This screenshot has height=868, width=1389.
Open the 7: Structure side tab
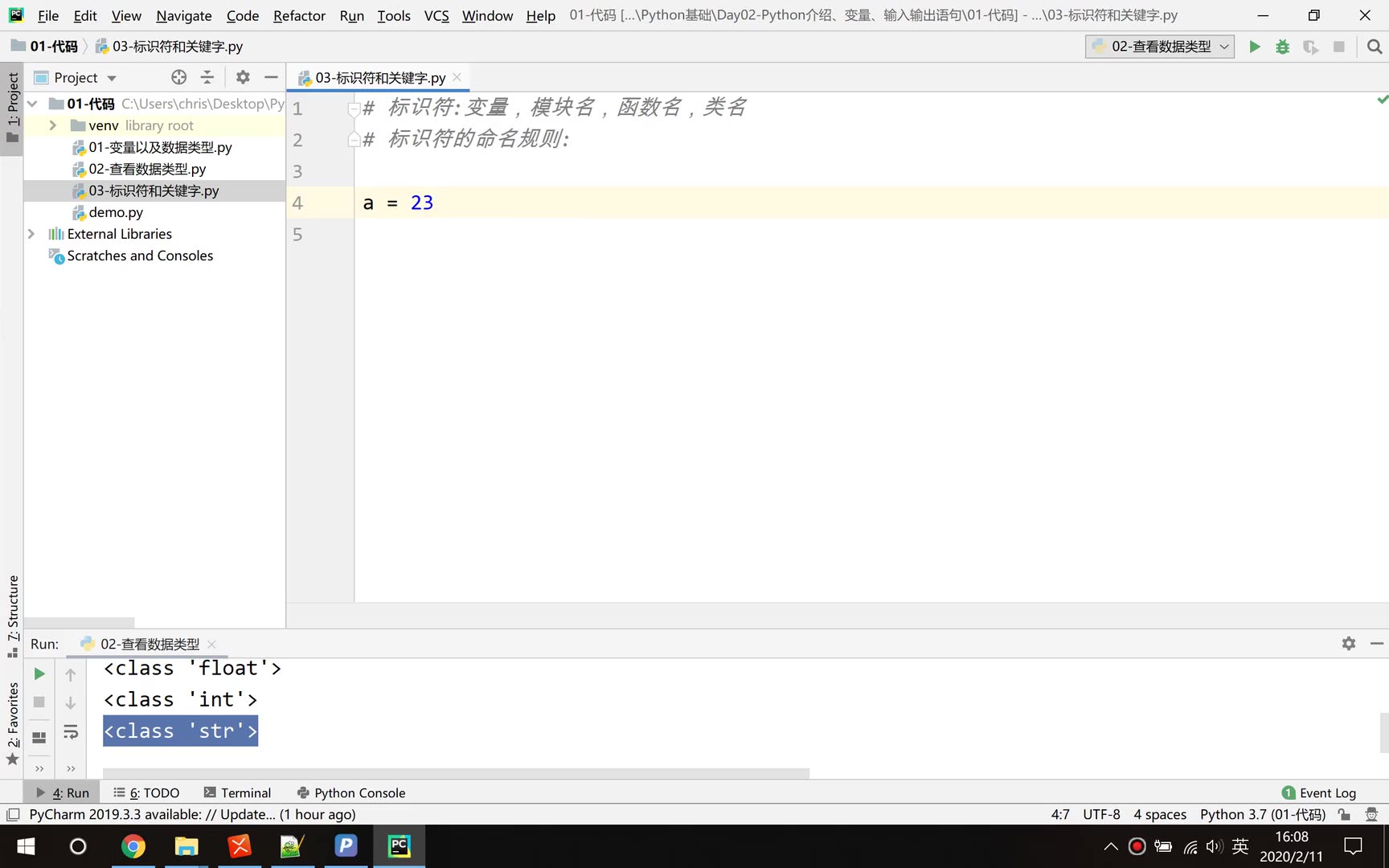(x=12, y=616)
